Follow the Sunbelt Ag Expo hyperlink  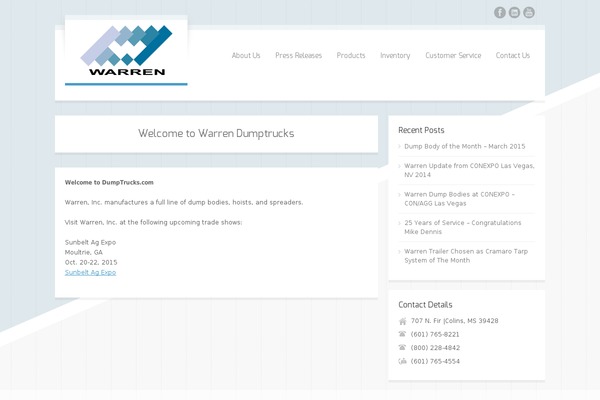(90, 273)
